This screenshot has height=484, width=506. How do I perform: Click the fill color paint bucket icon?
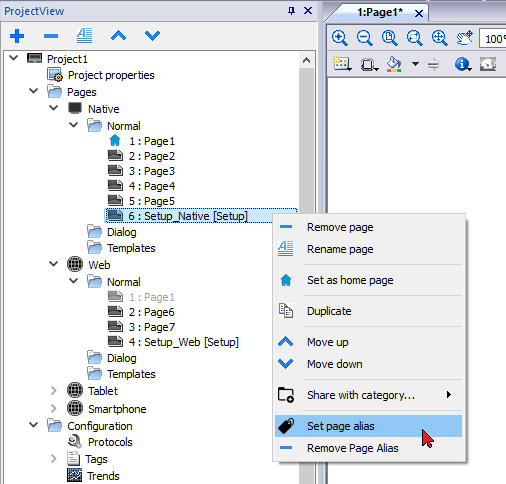coord(394,64)
